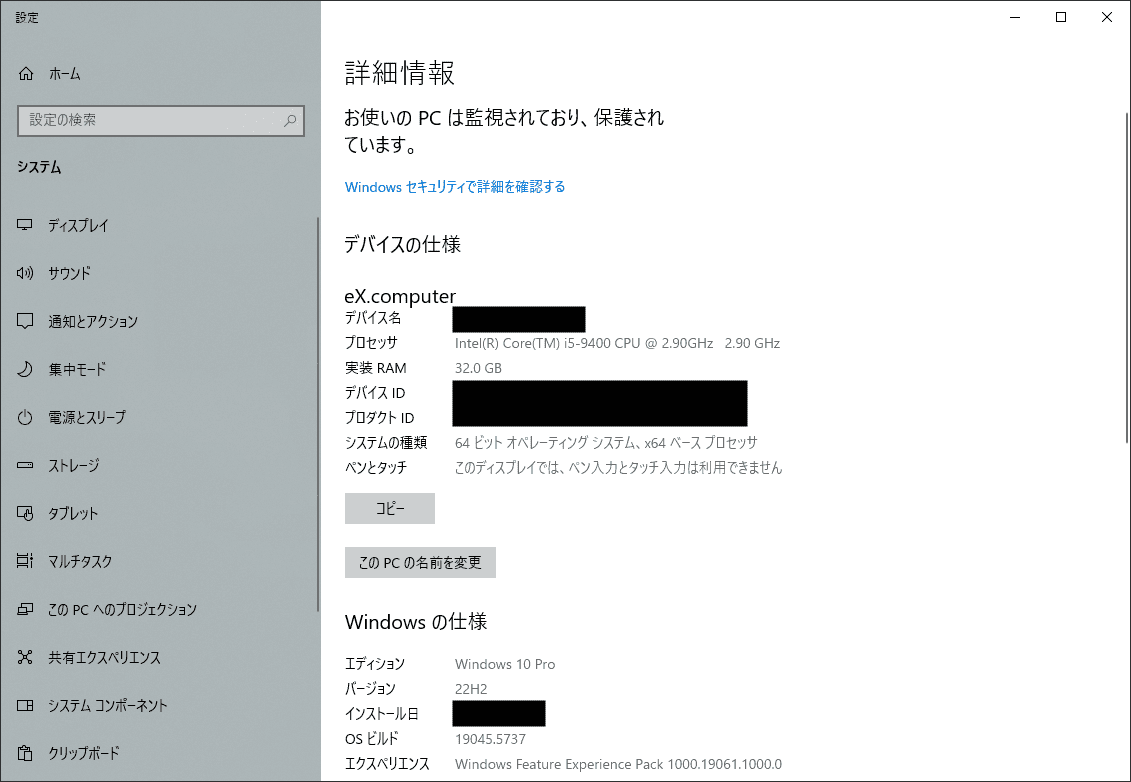Select the Sound speaker icon
The image size is (1131, 782).
(26, 274)
